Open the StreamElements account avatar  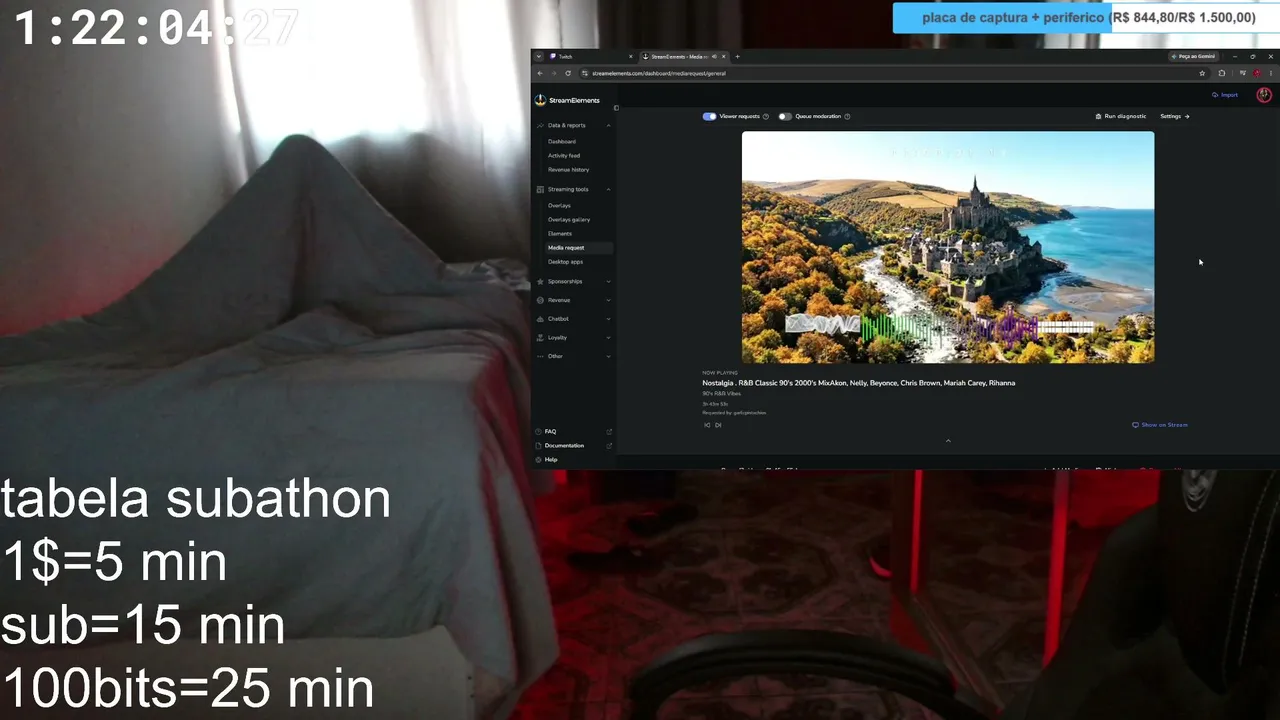(1264, 95)
